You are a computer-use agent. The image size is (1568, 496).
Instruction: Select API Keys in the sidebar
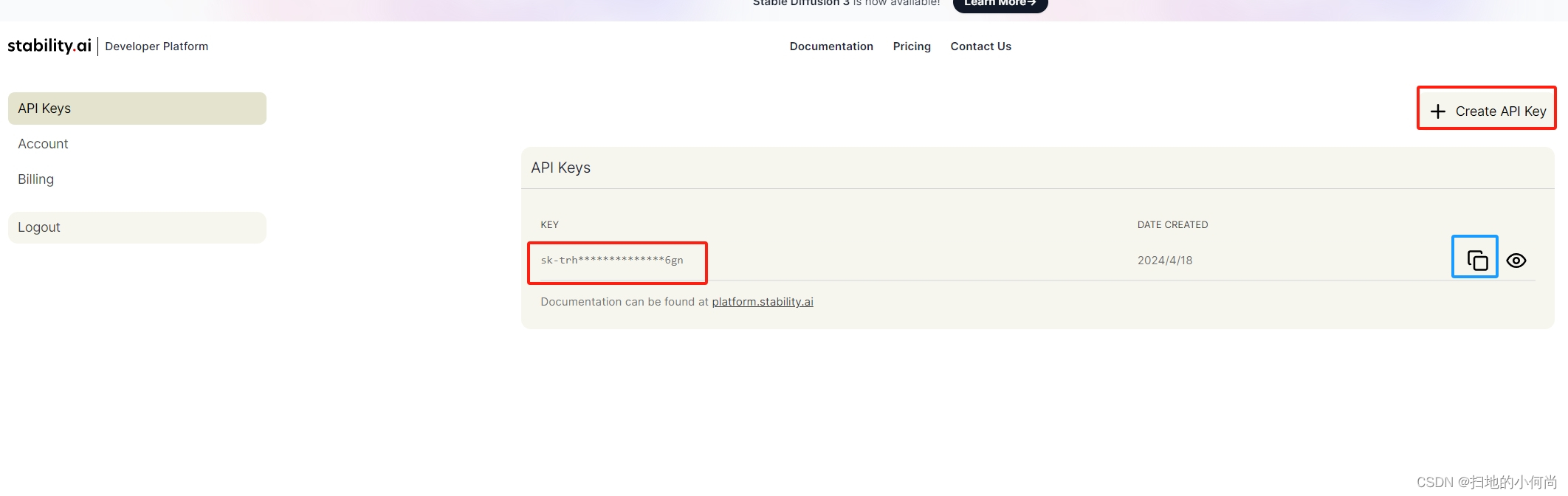tap(137, 108)
